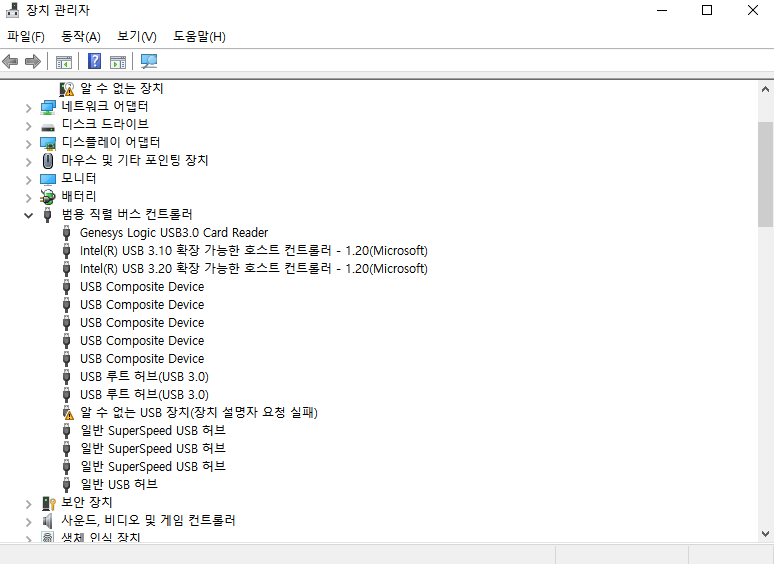
Task: Select Intel(R) USB 3.10 host controller entry
Action: pos(254,251)
